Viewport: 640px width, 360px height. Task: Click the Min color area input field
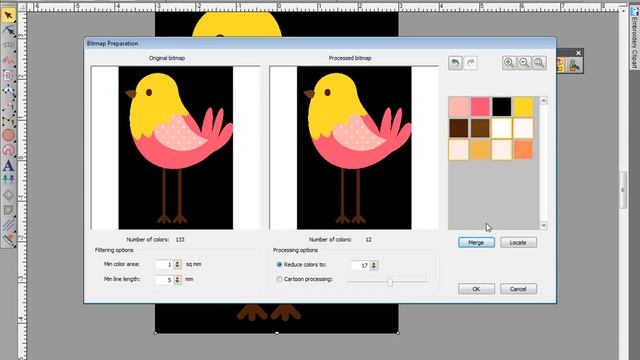164,264
